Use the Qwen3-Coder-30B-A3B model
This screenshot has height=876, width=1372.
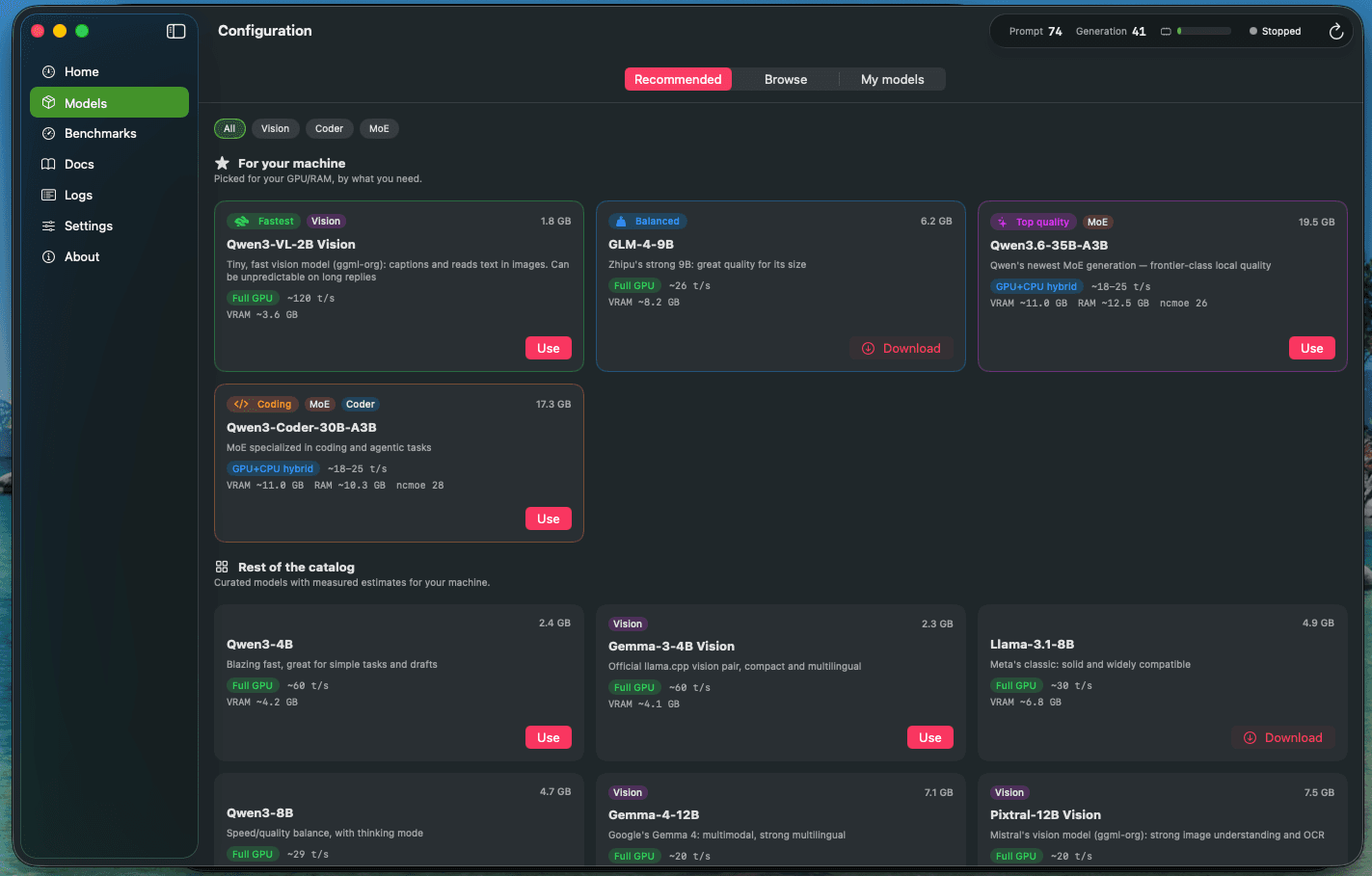549,518
